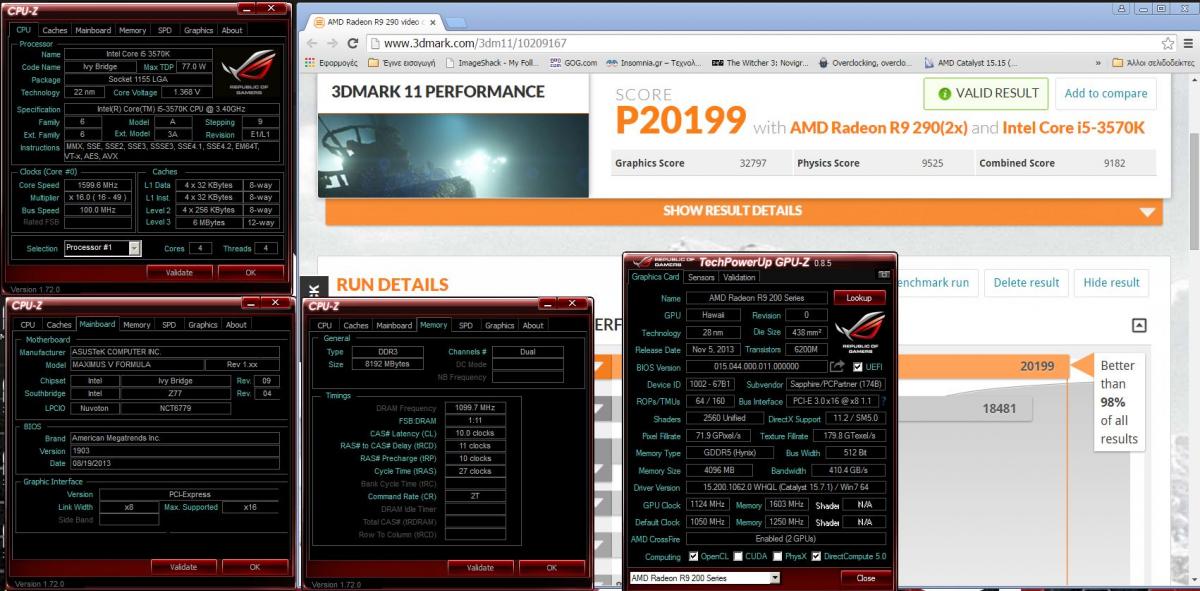Click the Graphics Score value 32797
1200x591 pixels.
pos(754,163)
